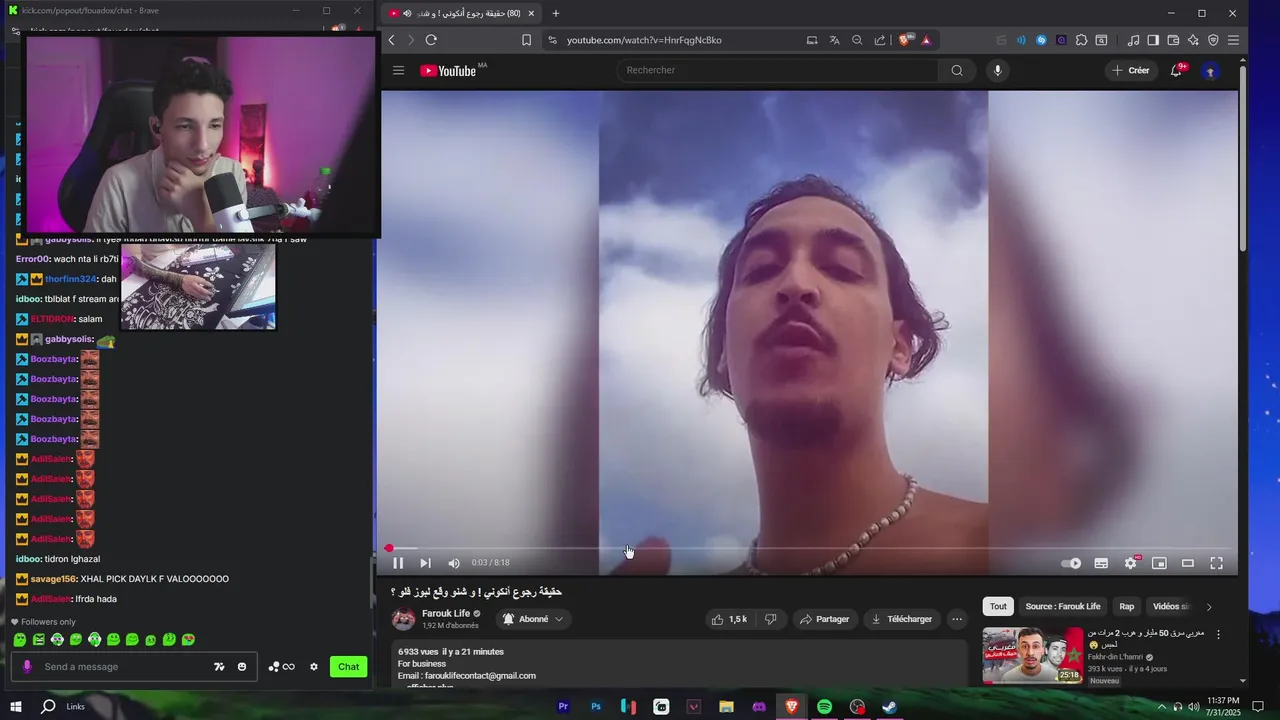Toggle subtitles on the video player
The image size is (1280, 720).
[1101, 563]
